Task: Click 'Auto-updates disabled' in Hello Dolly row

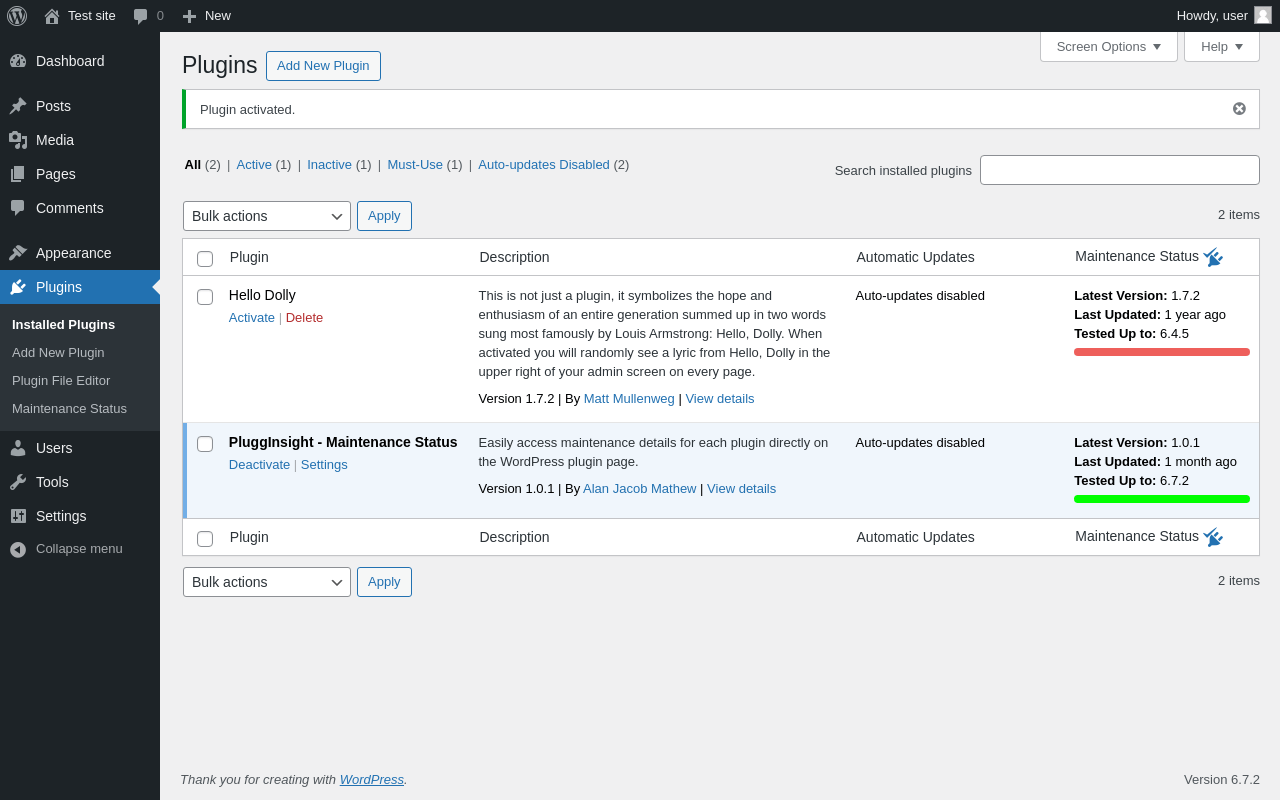Action: (x=920, y=296)
